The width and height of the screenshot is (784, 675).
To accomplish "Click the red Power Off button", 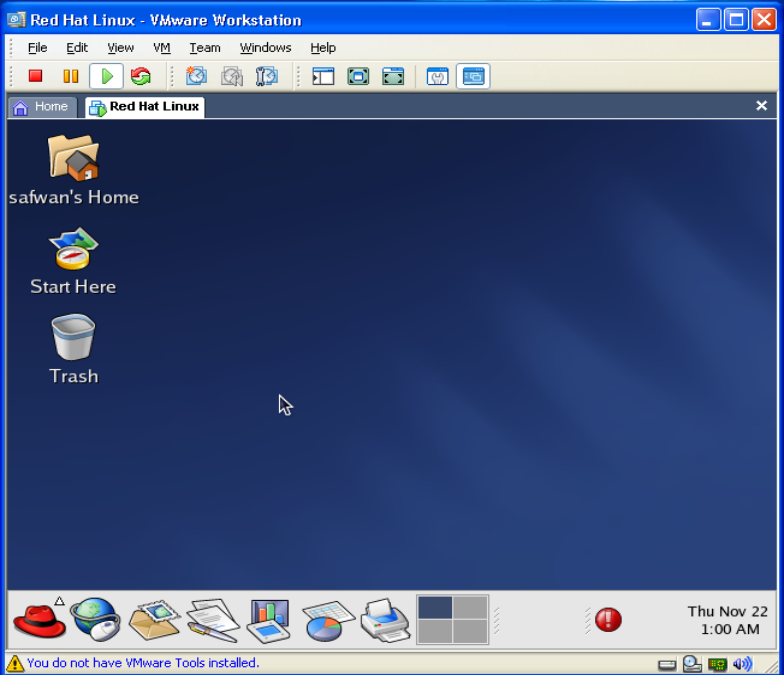I will coord(36,76).
